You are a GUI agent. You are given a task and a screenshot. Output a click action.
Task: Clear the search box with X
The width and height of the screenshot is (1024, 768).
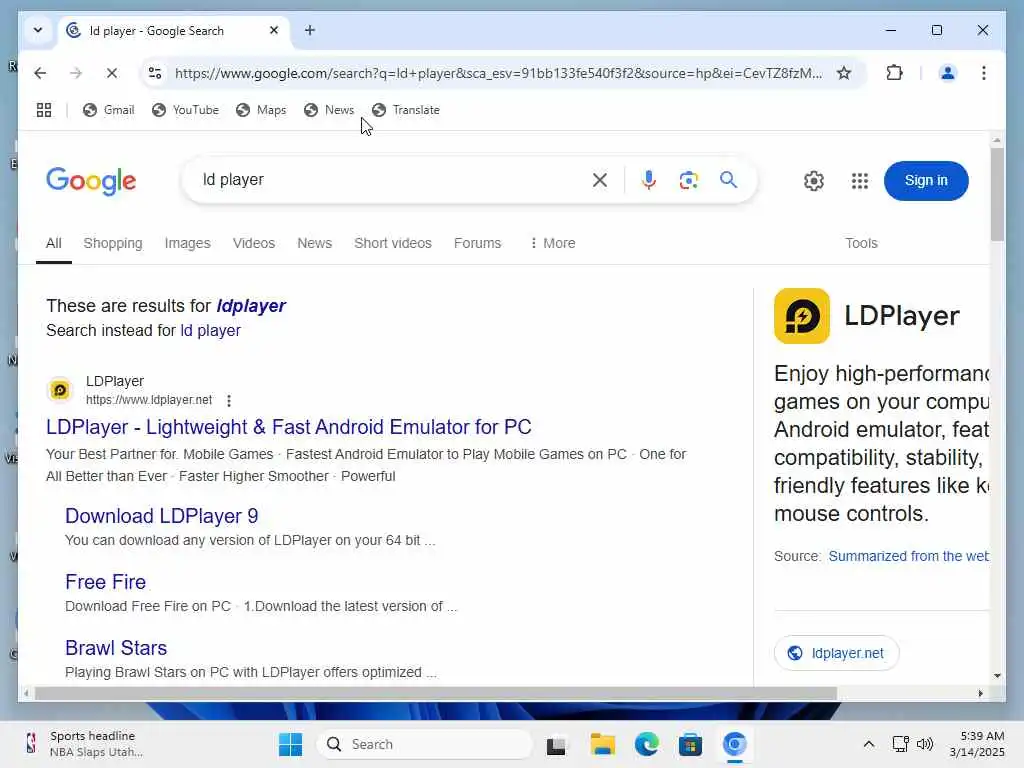pos(600,180)
